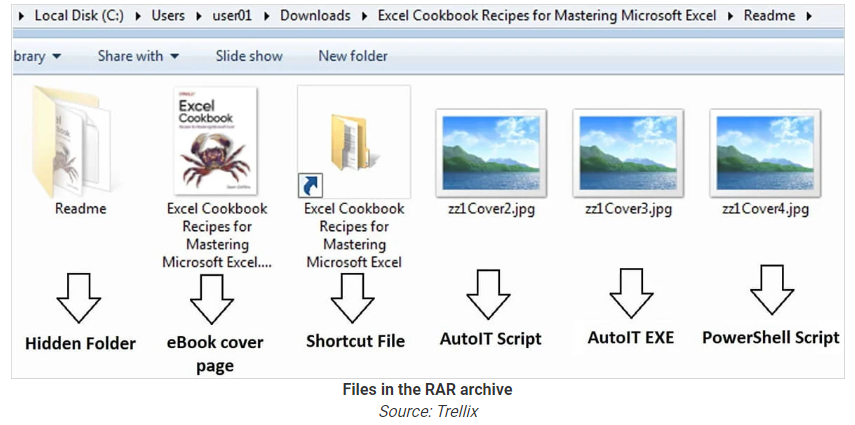This screenshot has width=855, height=425.
Task: Create a New folder
Action: pos(353,56)
